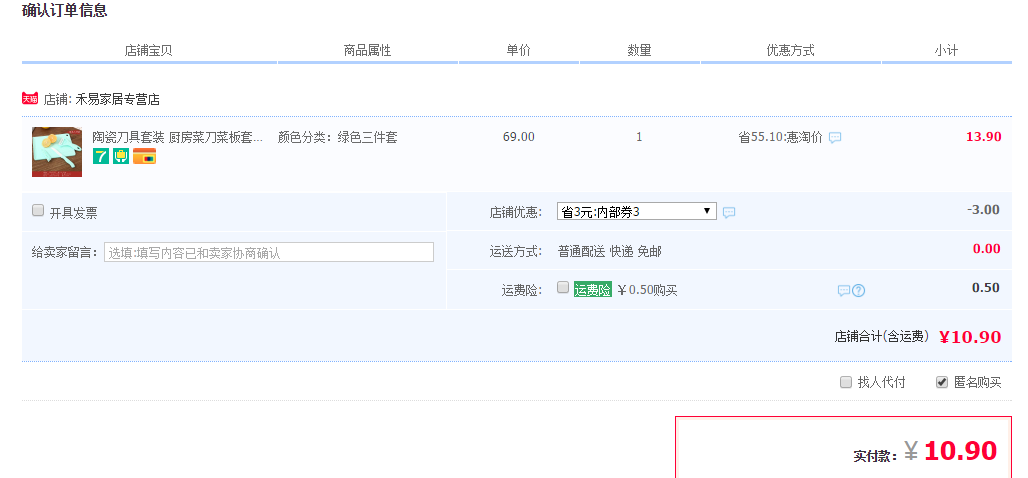
Task: Open the product title link 陶瓷刀具套装
Action: [177, 138]
